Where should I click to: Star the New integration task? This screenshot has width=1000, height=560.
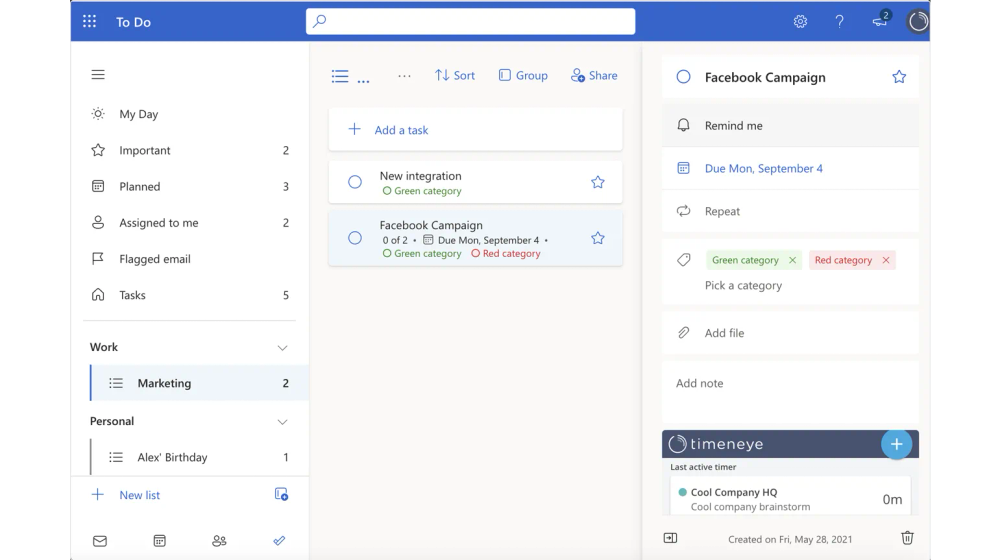[x=598, y=182]
